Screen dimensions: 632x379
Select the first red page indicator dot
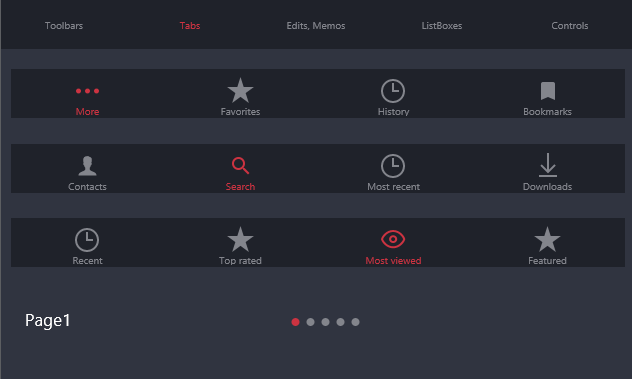[x=295, y=322]
